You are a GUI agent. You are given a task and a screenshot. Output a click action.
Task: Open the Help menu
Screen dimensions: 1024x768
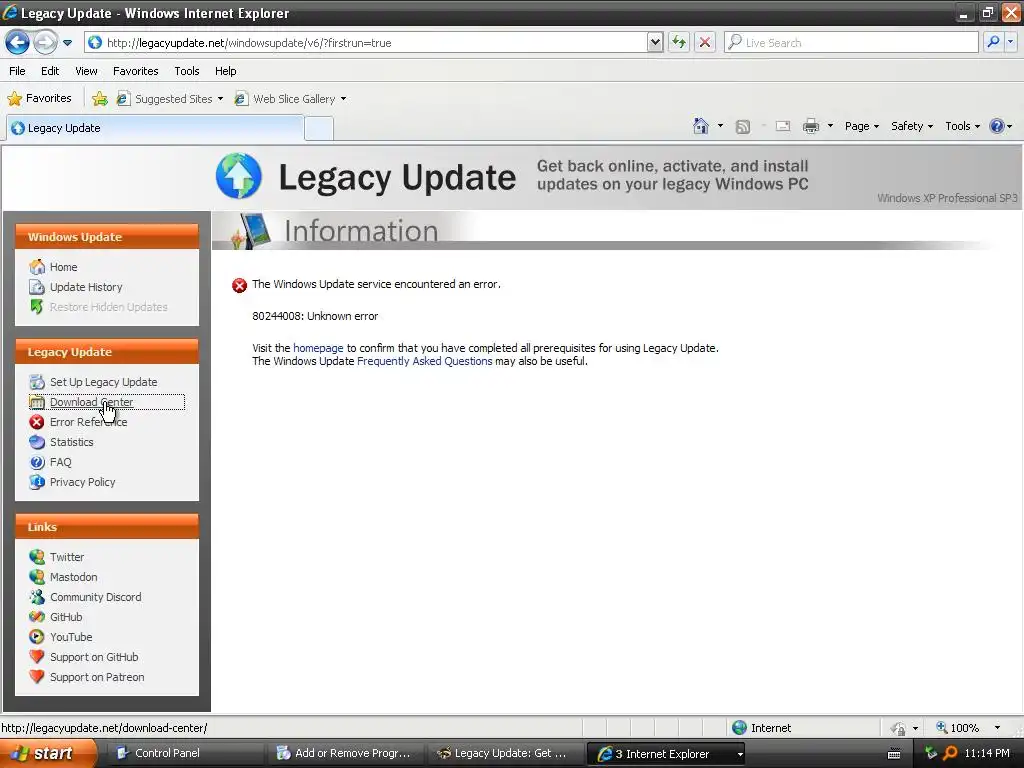click(225, 71)
